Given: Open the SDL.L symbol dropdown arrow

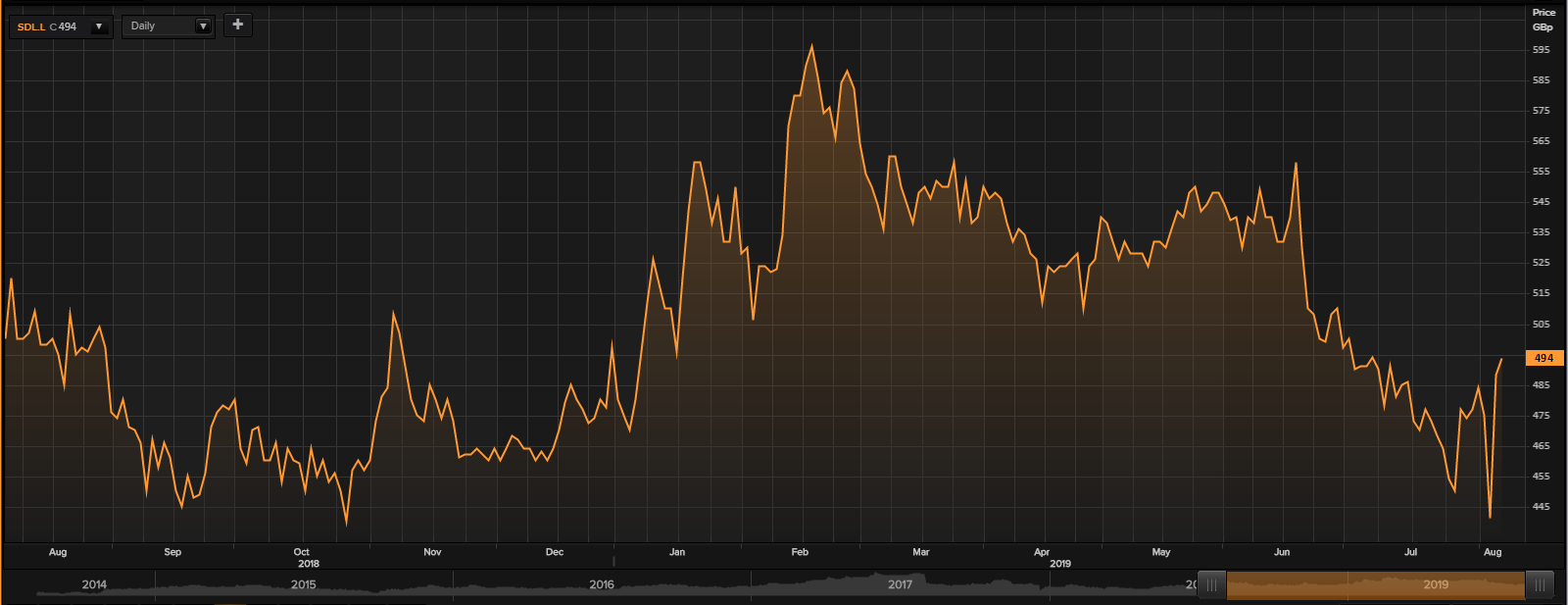Looking at the screenshot, I should click(99, 26).
